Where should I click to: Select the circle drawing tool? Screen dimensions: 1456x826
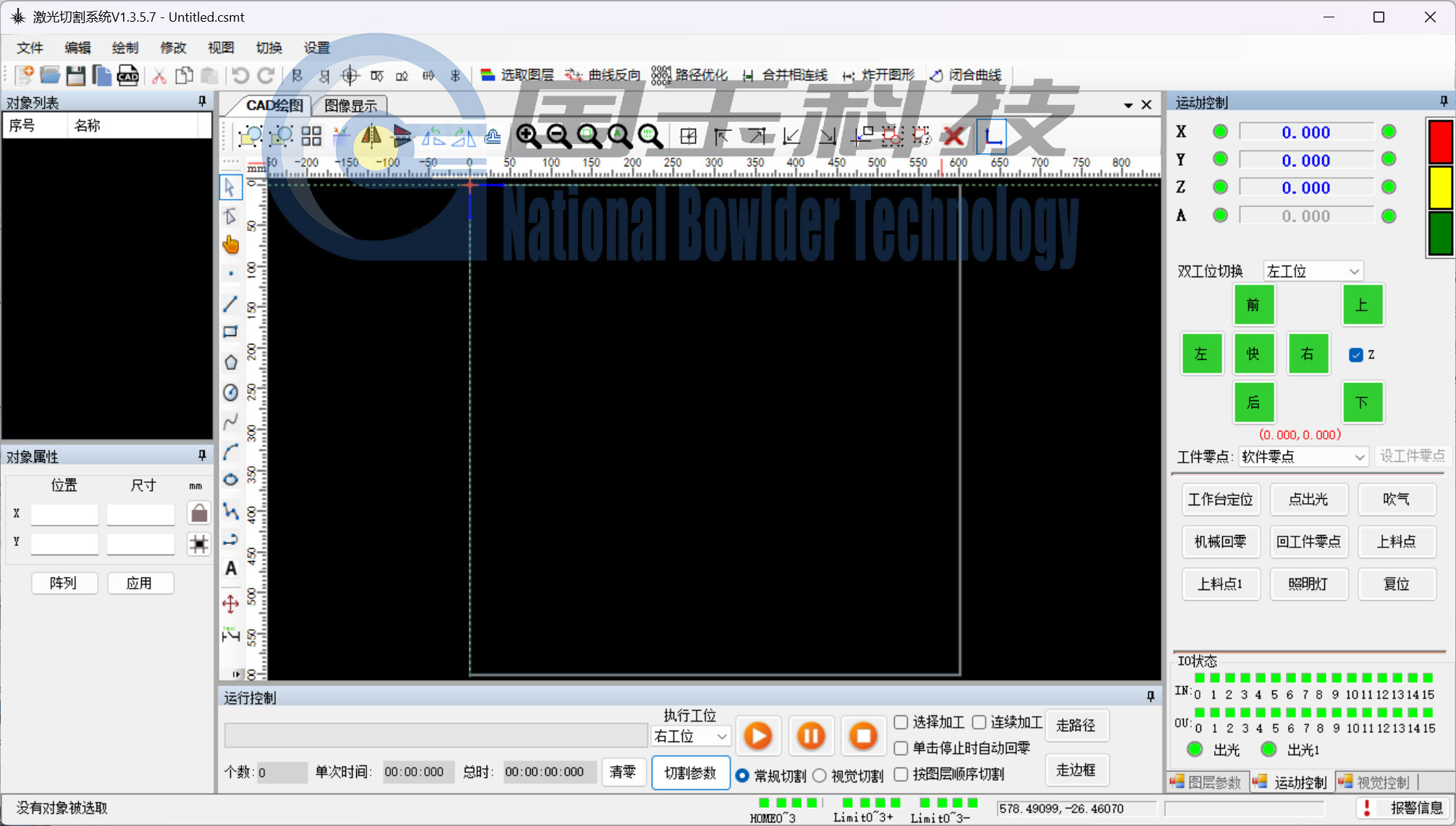pyautogui.click(x=230, y=392)
